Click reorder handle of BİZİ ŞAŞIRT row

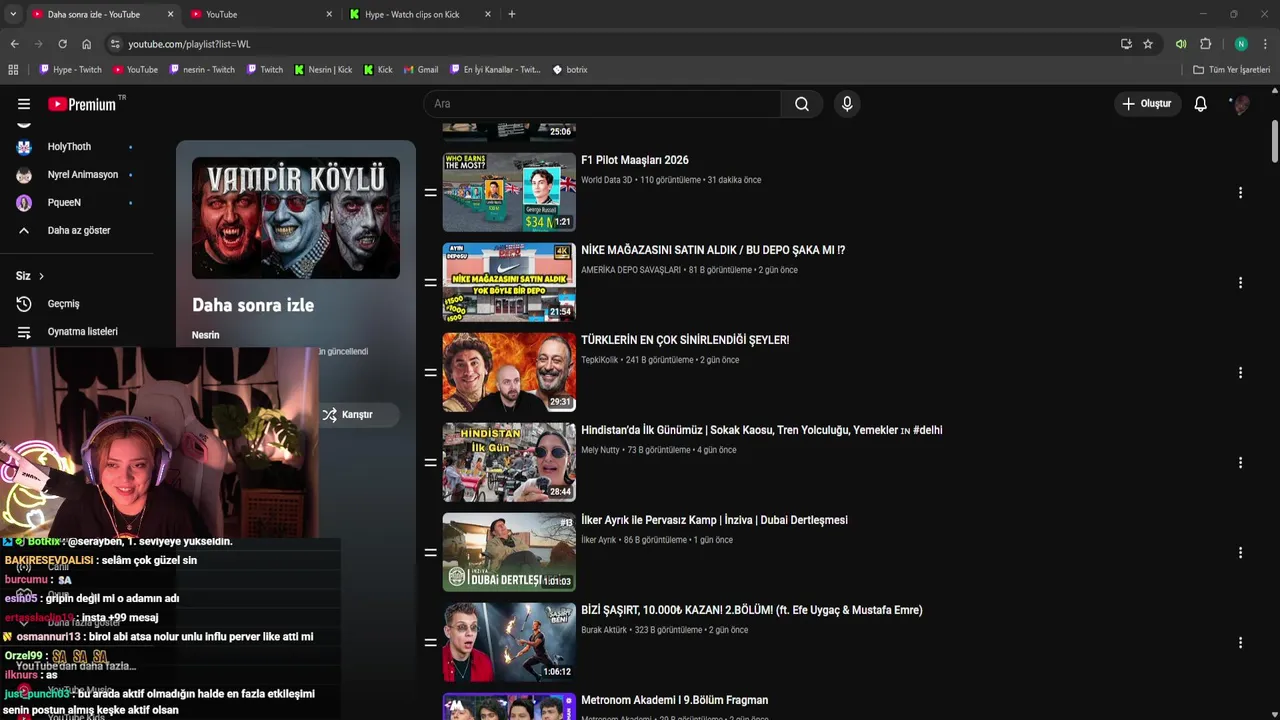pos(430,642)
